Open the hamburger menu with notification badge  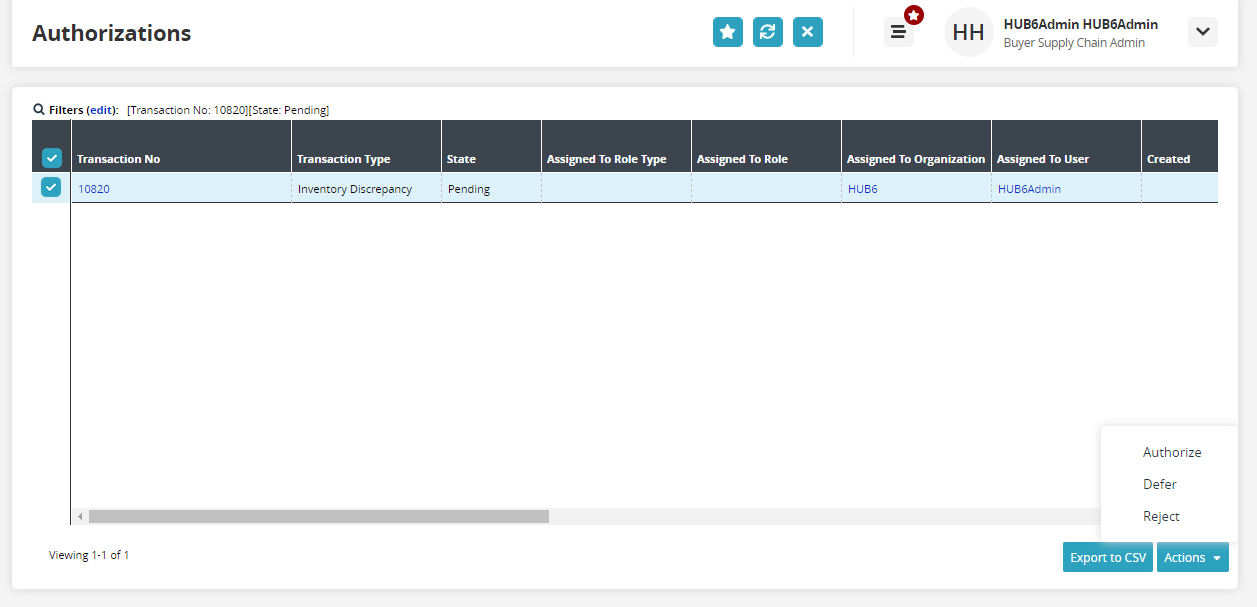[x=898, y=32]
